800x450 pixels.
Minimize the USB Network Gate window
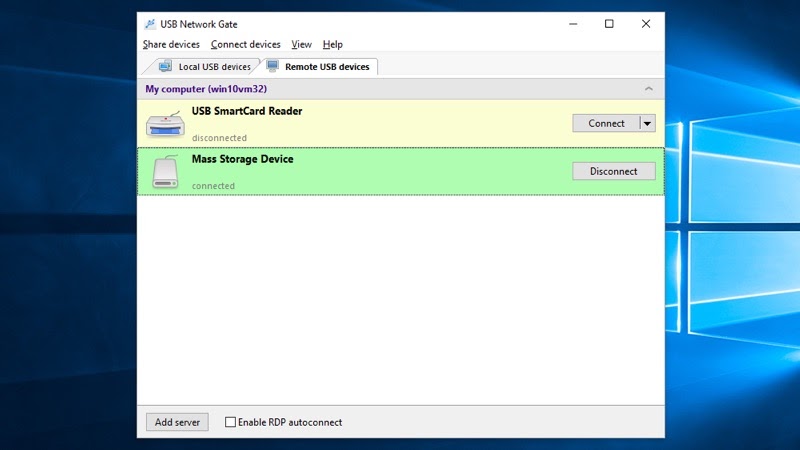point(573,24)
